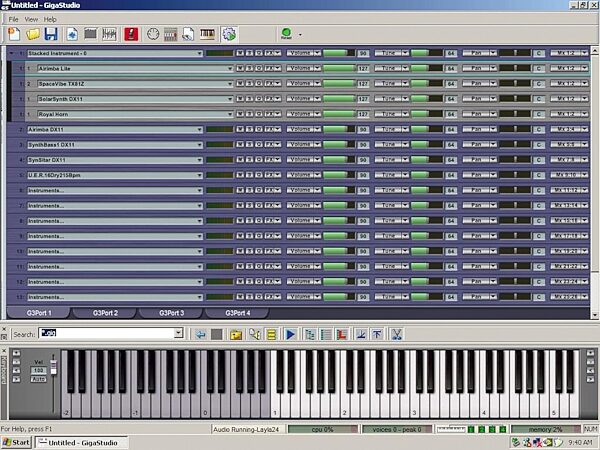Click the gray panel view toolbar icon
The image size is (600, 450).
coord(90,34)
